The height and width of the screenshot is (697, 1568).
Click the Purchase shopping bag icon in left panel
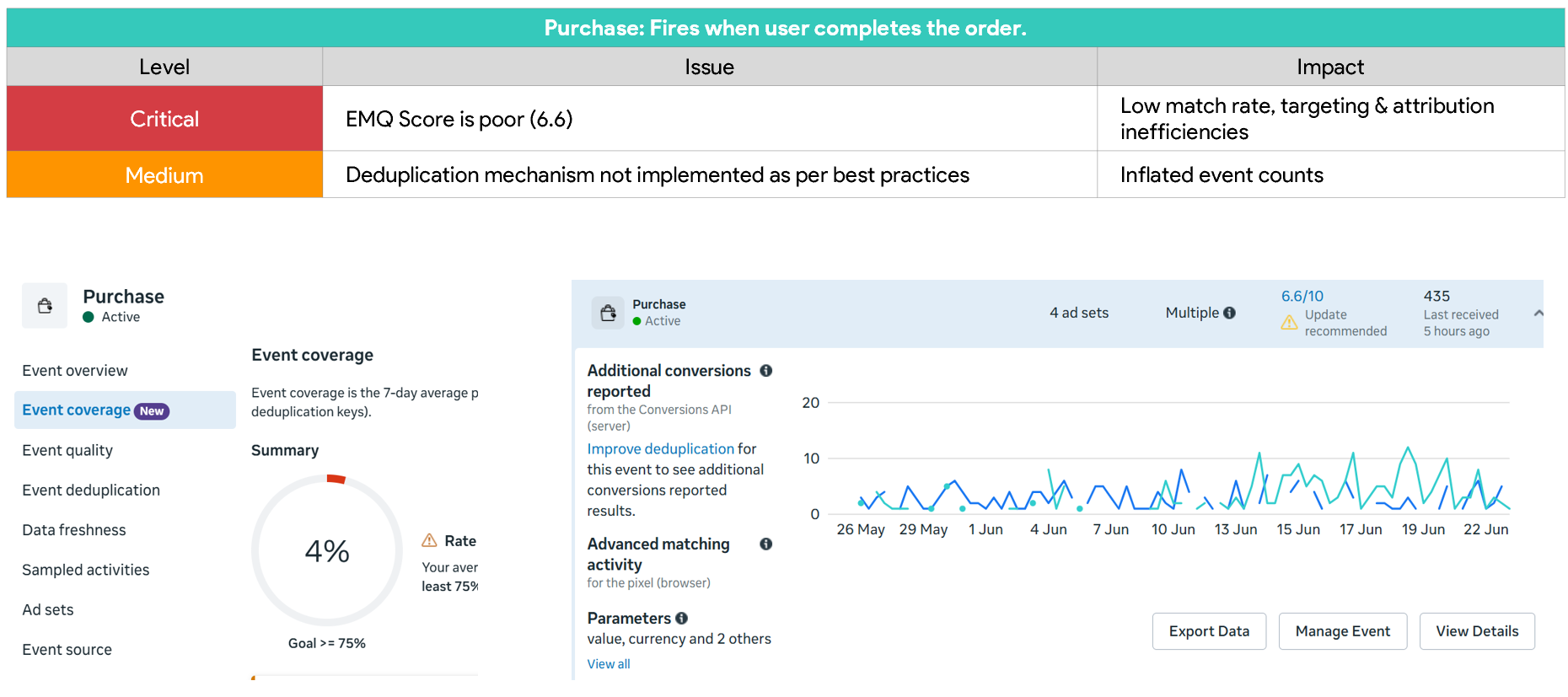45,305
